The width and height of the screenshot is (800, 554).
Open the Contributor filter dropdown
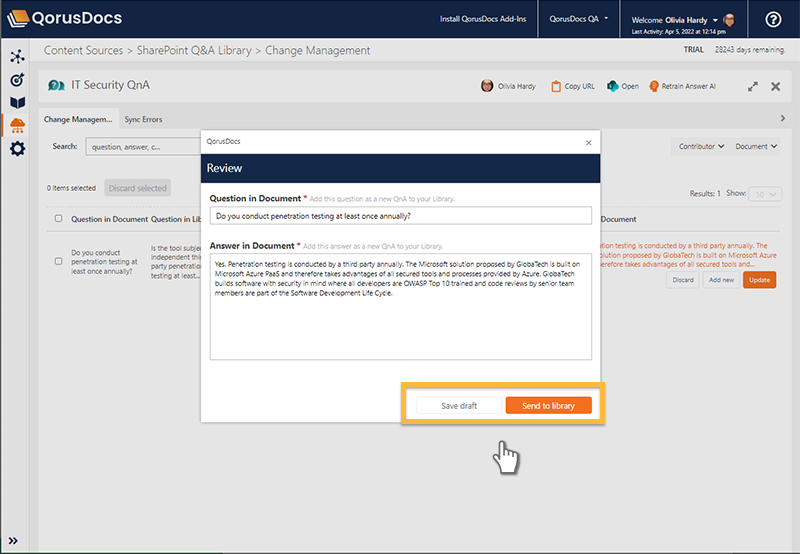click(701, 146)
